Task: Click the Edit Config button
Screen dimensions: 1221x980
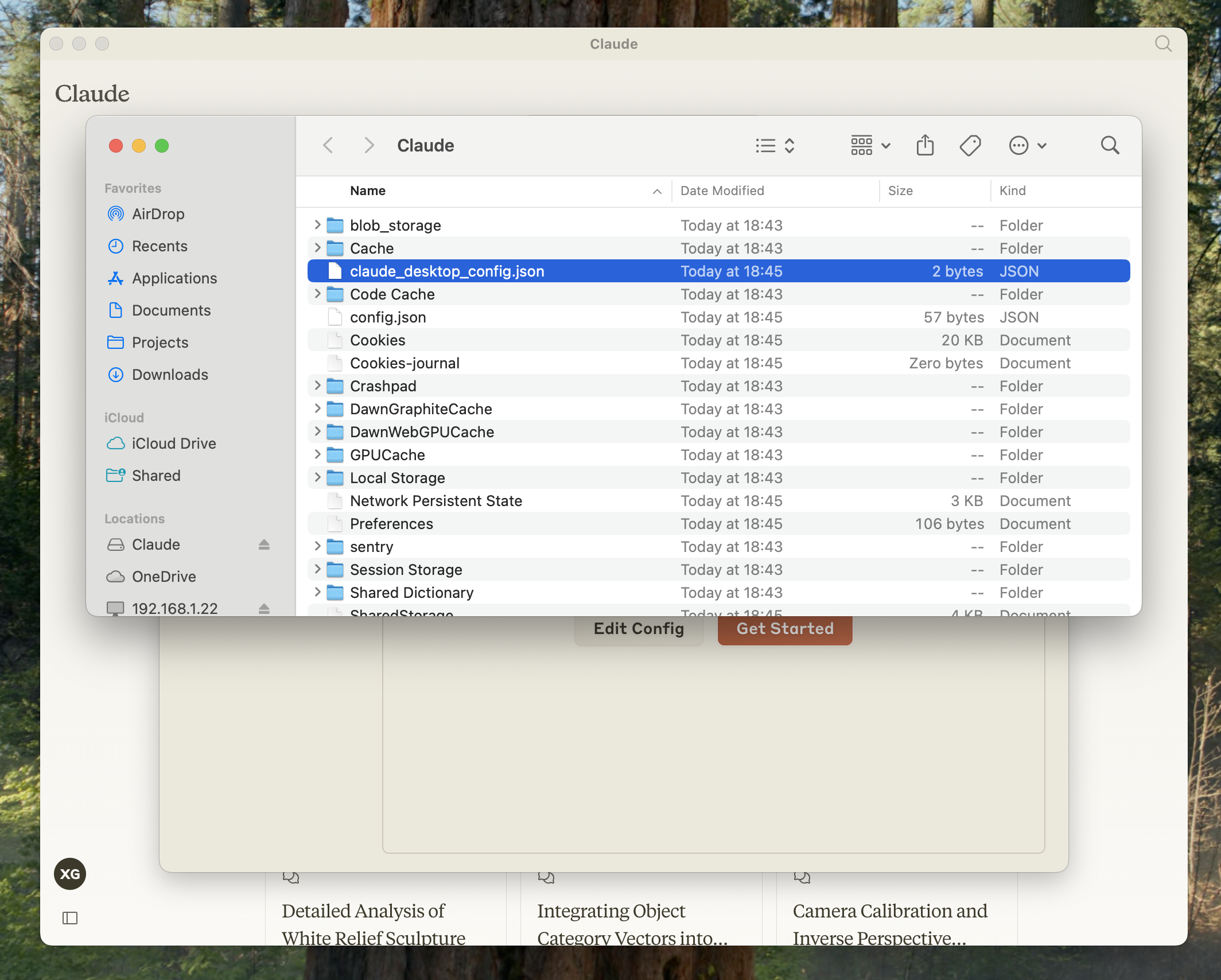Action: pyautogui.click(x=639, y=629)
